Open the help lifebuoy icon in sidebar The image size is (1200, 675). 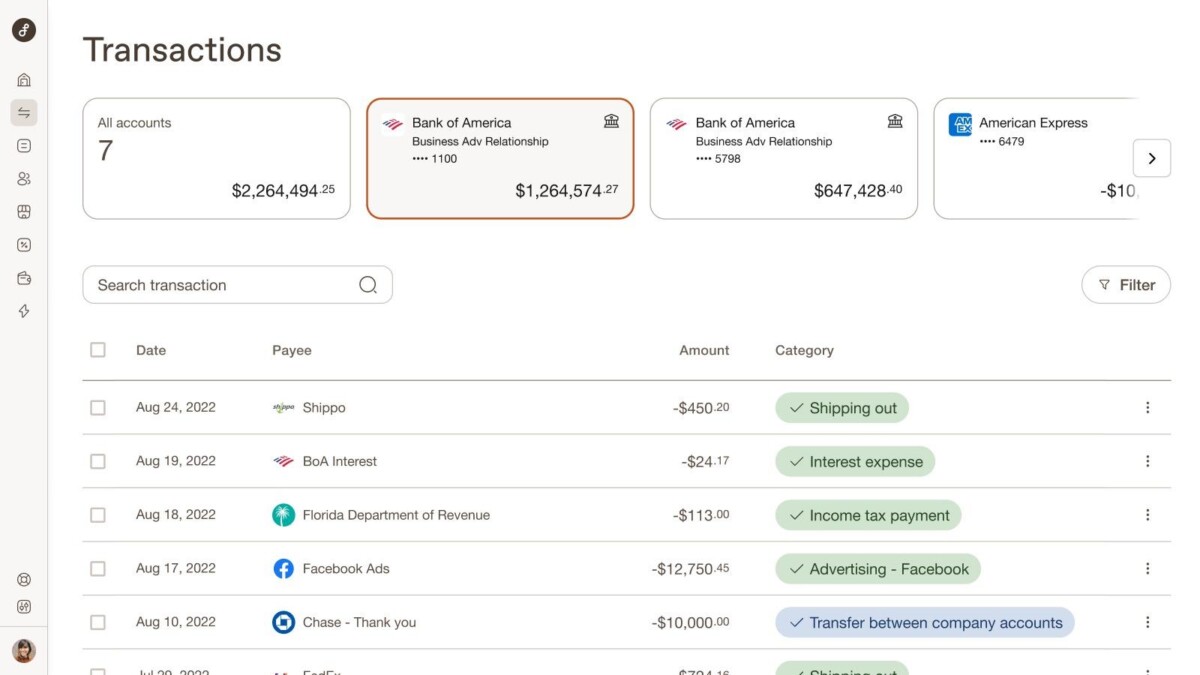[x=24, y=580]
